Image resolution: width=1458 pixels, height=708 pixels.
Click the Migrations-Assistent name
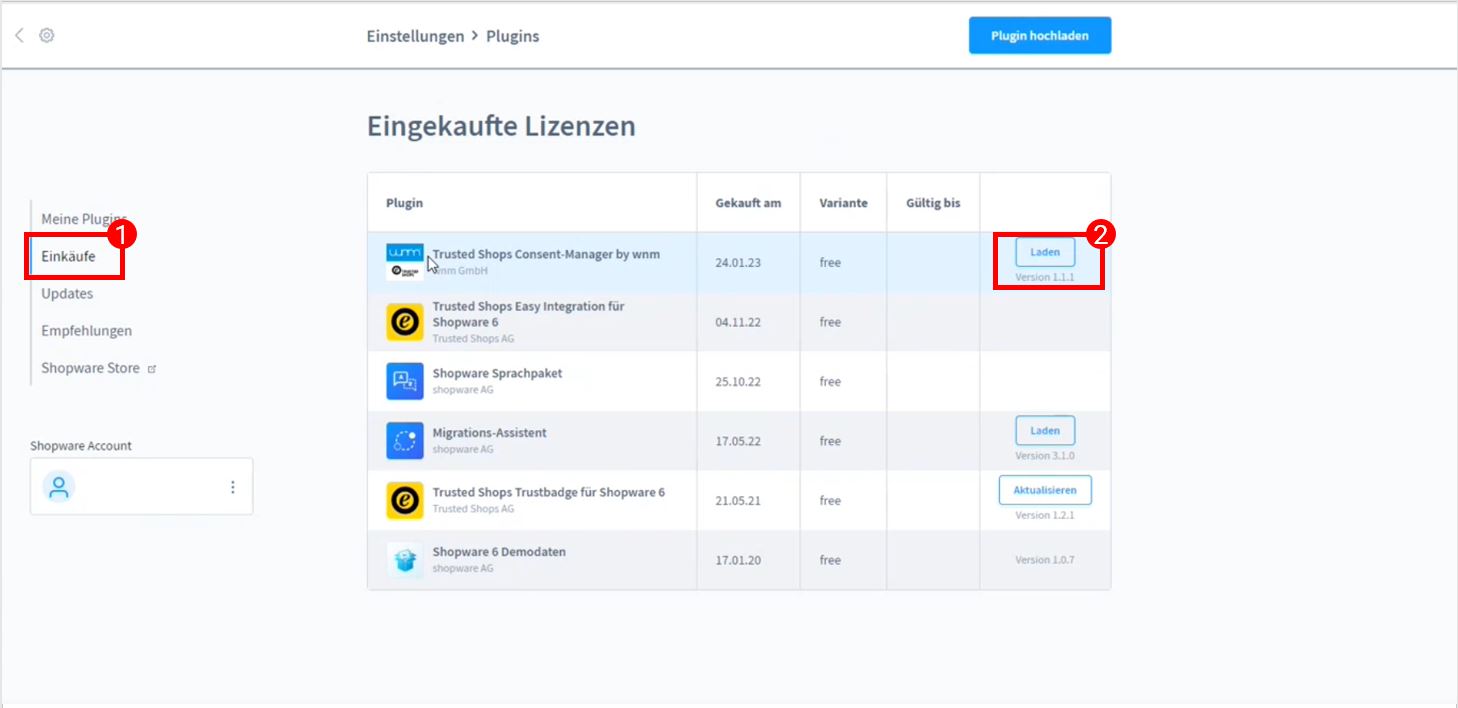[489, 433]
